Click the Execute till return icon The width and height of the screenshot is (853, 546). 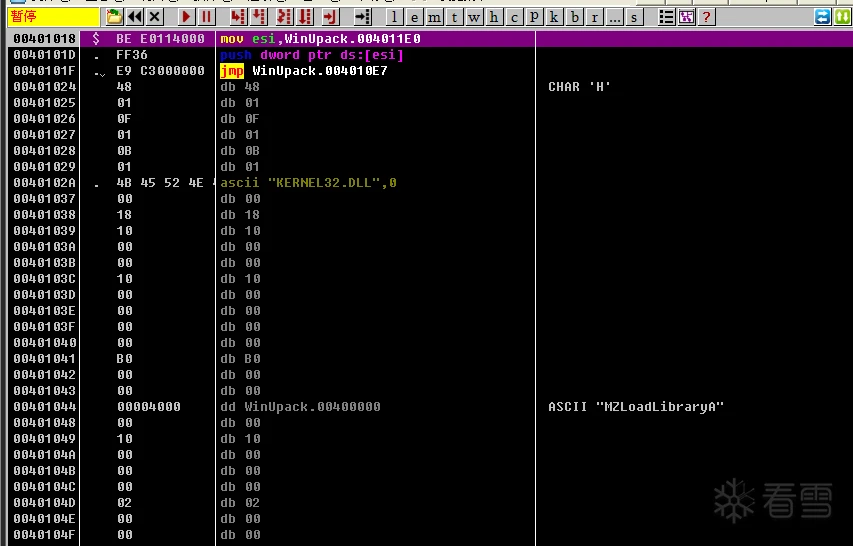[x=330, y=17]
